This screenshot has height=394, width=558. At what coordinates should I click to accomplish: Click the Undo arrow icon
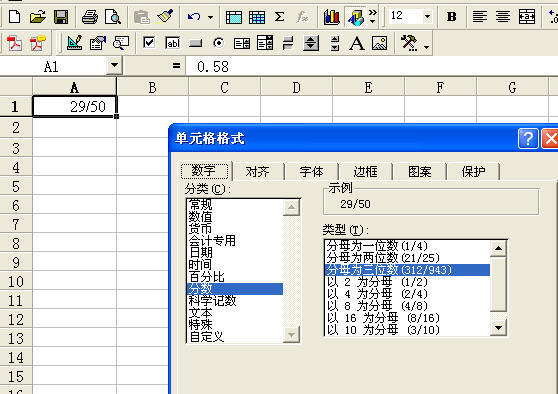pos(194,17)
